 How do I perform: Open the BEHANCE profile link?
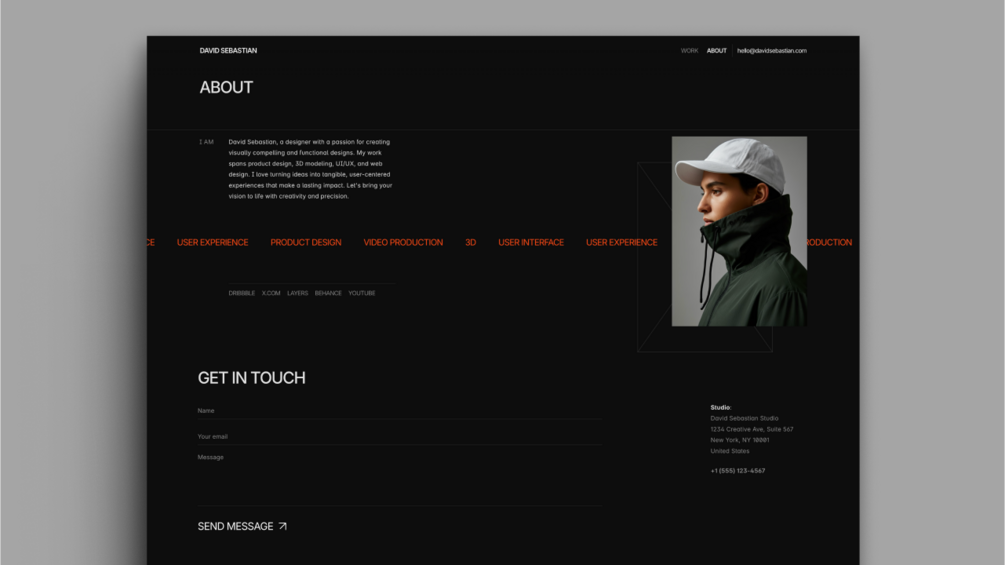[328, 293]
